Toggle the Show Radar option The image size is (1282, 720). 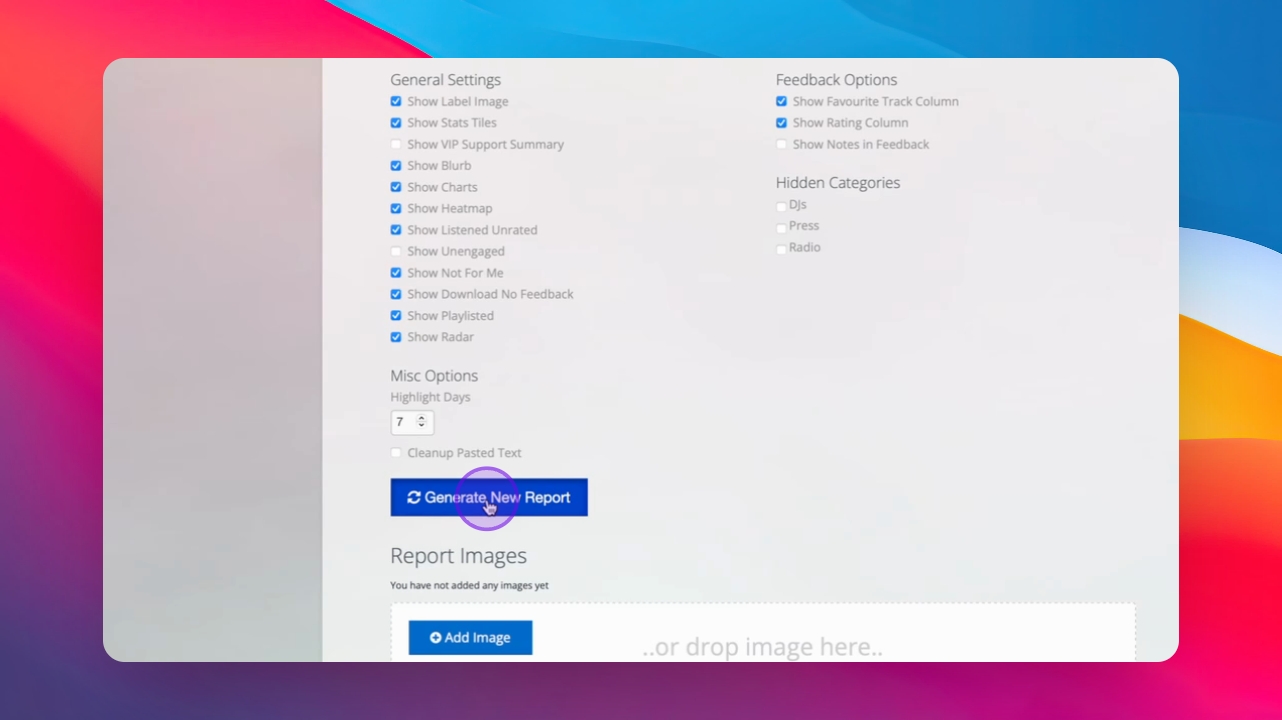[396, 338]
